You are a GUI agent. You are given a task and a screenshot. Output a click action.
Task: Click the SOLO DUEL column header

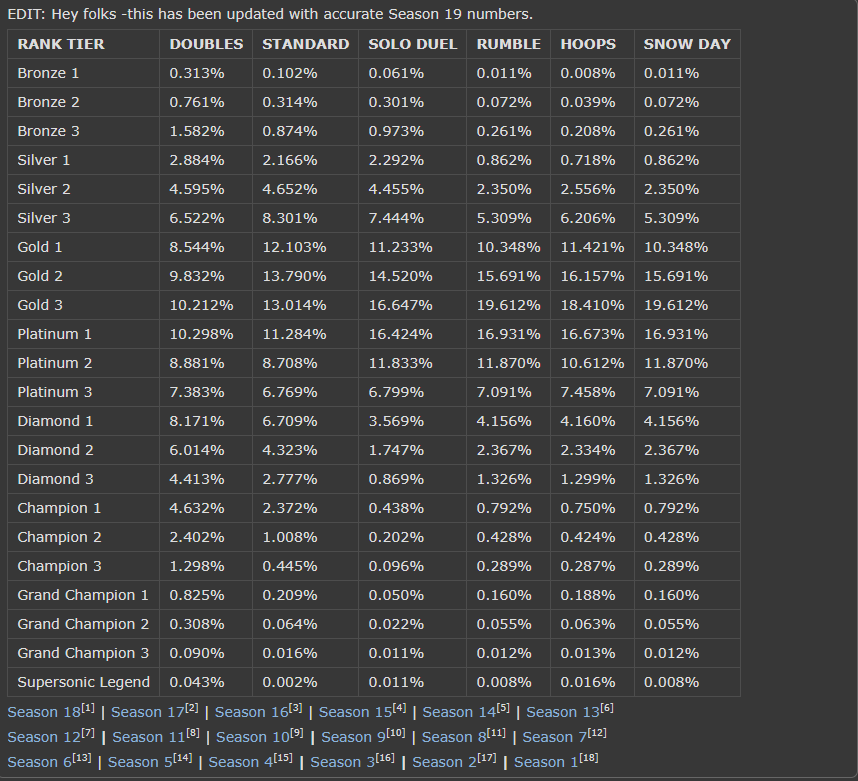point(413,44)
